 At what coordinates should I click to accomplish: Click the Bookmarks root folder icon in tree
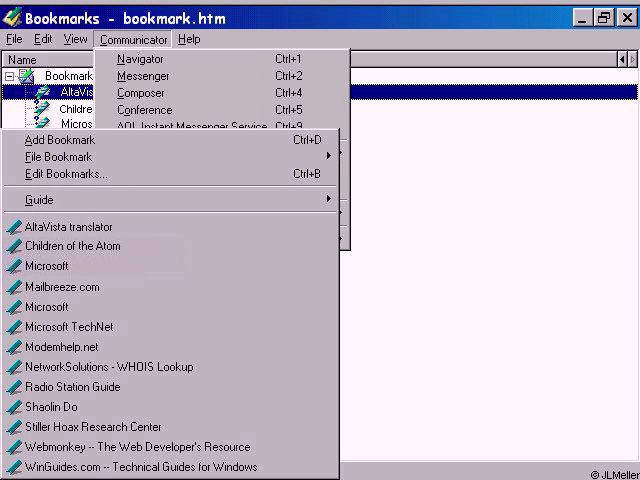(x=26, y=76)
